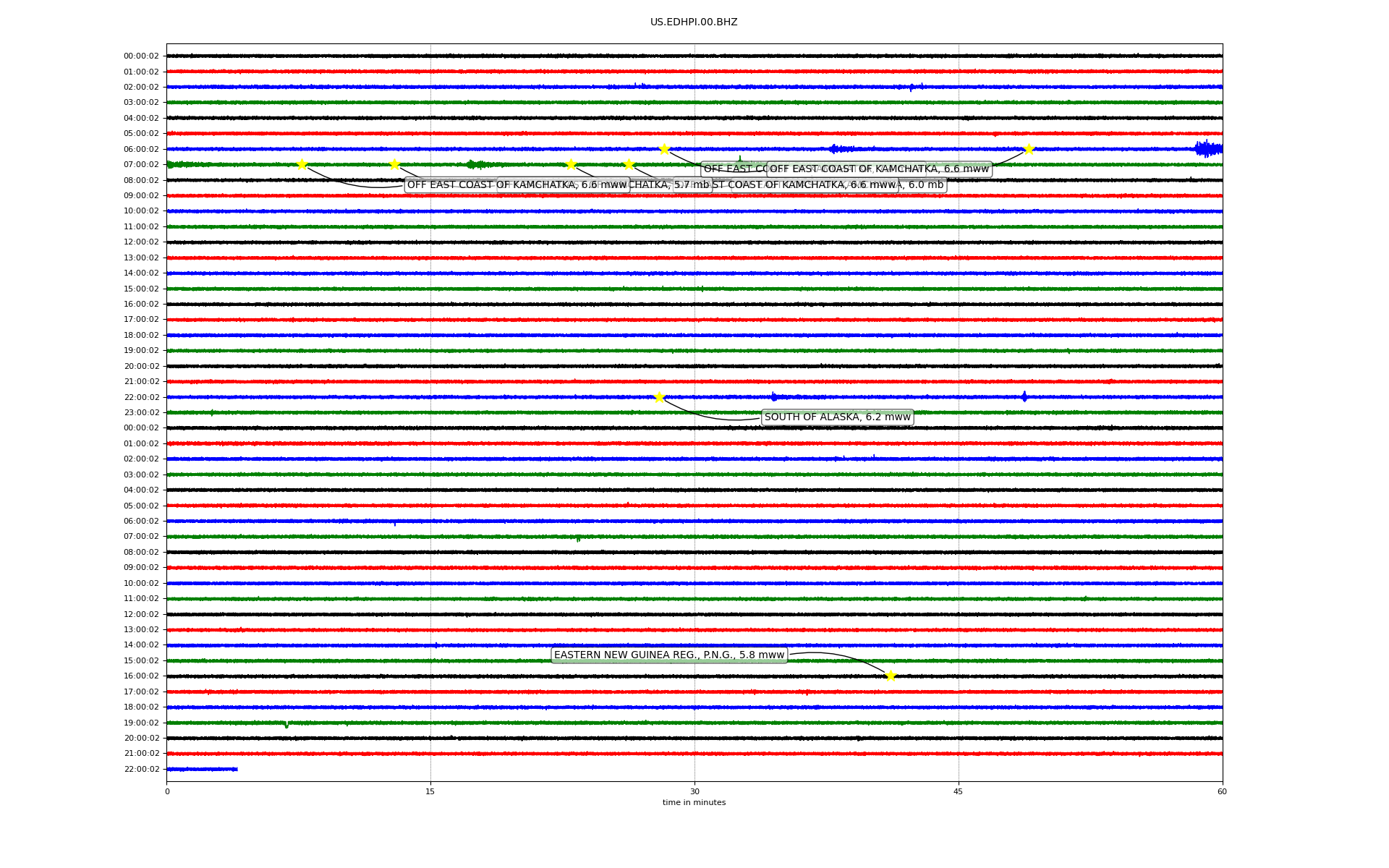Click the blue arrival spike near minute 34 on Alaska trace
The width and height of the screenshot is (1389, 868).
pos(773,396)
